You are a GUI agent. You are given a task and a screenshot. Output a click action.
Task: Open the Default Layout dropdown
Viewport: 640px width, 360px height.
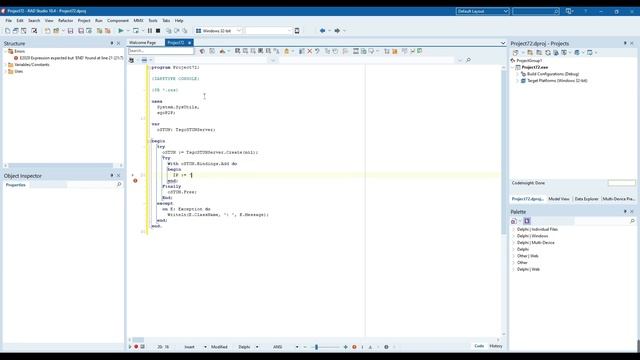pos(482,11)
